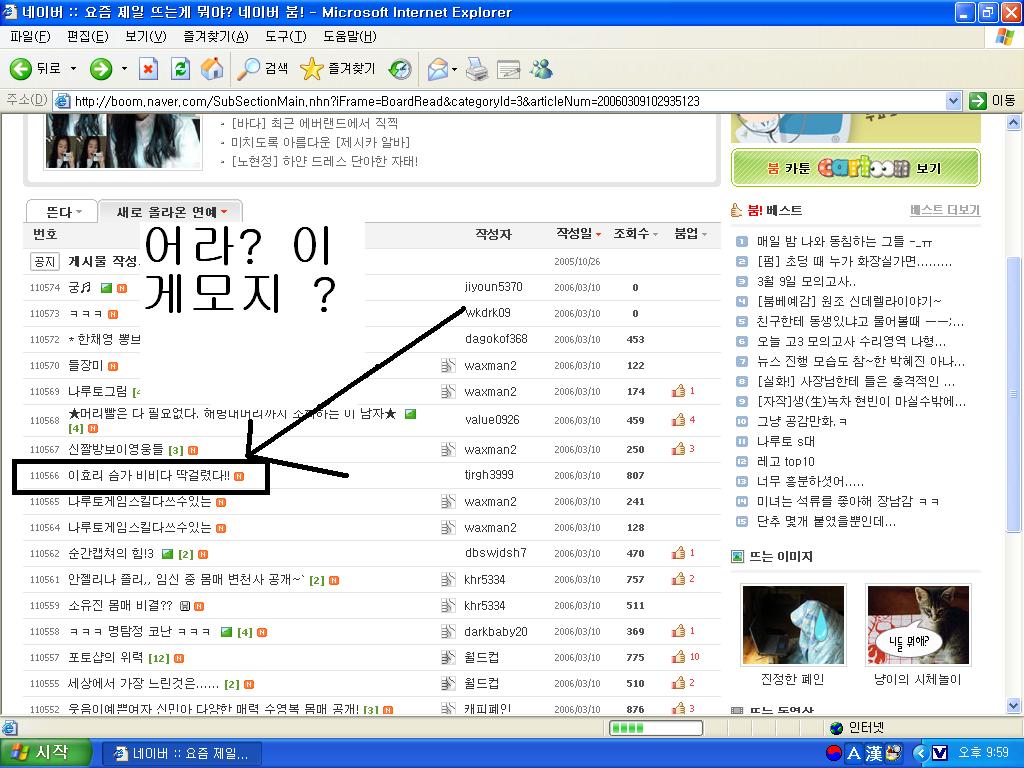Click author name dbswjdsh7

point(496,552)
